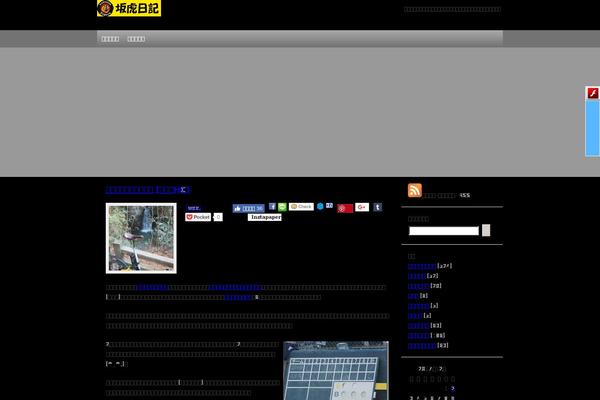Click the search submit button beside the input
Screen dimensions: 600x400
tap(486, 230)
